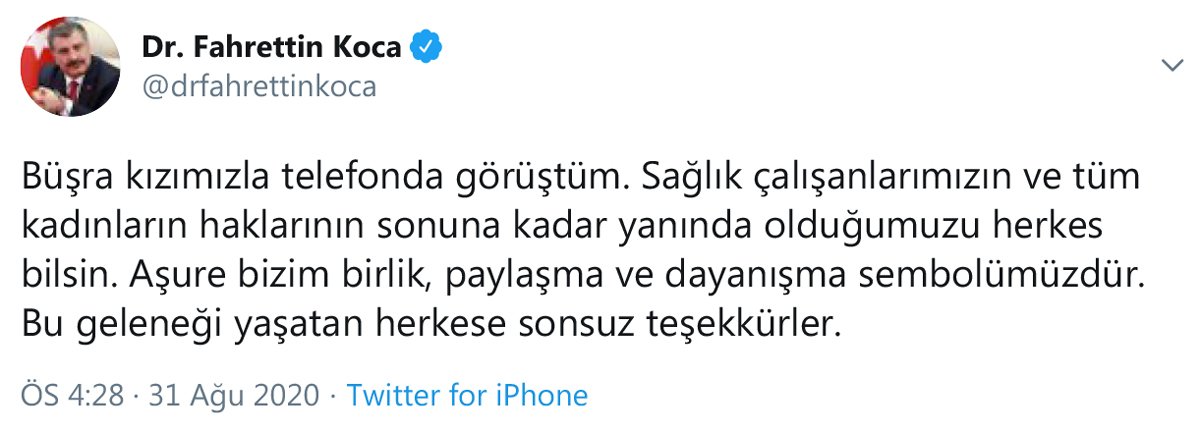Click the Twitter for iPhone source link

click(x=467, y=395)
